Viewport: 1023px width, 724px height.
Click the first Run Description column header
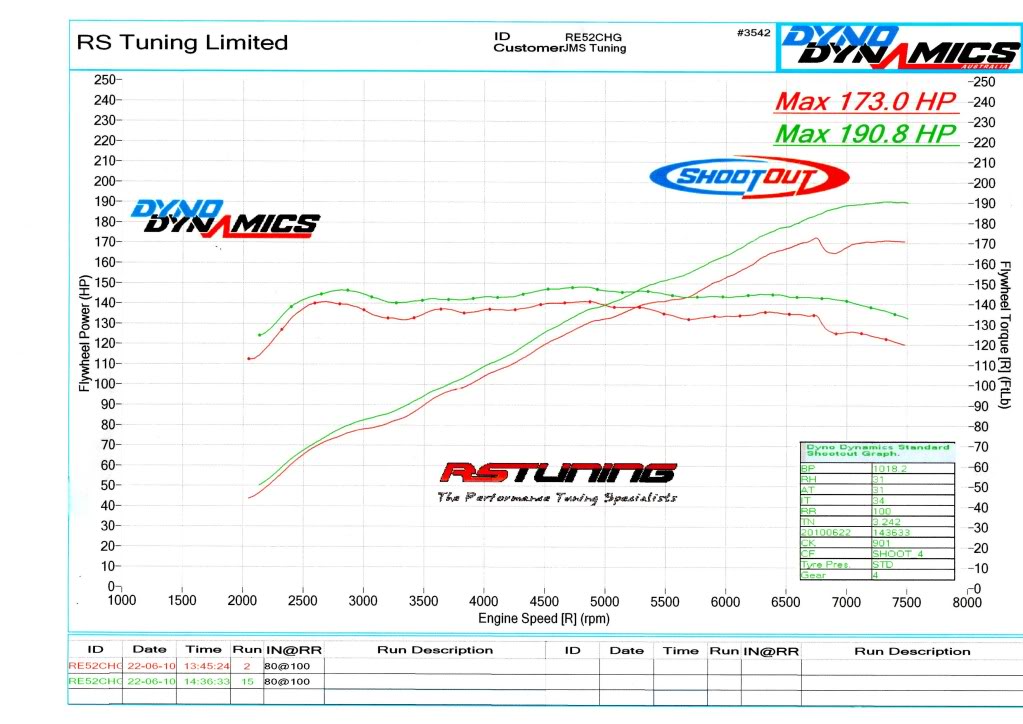[435, 650]
